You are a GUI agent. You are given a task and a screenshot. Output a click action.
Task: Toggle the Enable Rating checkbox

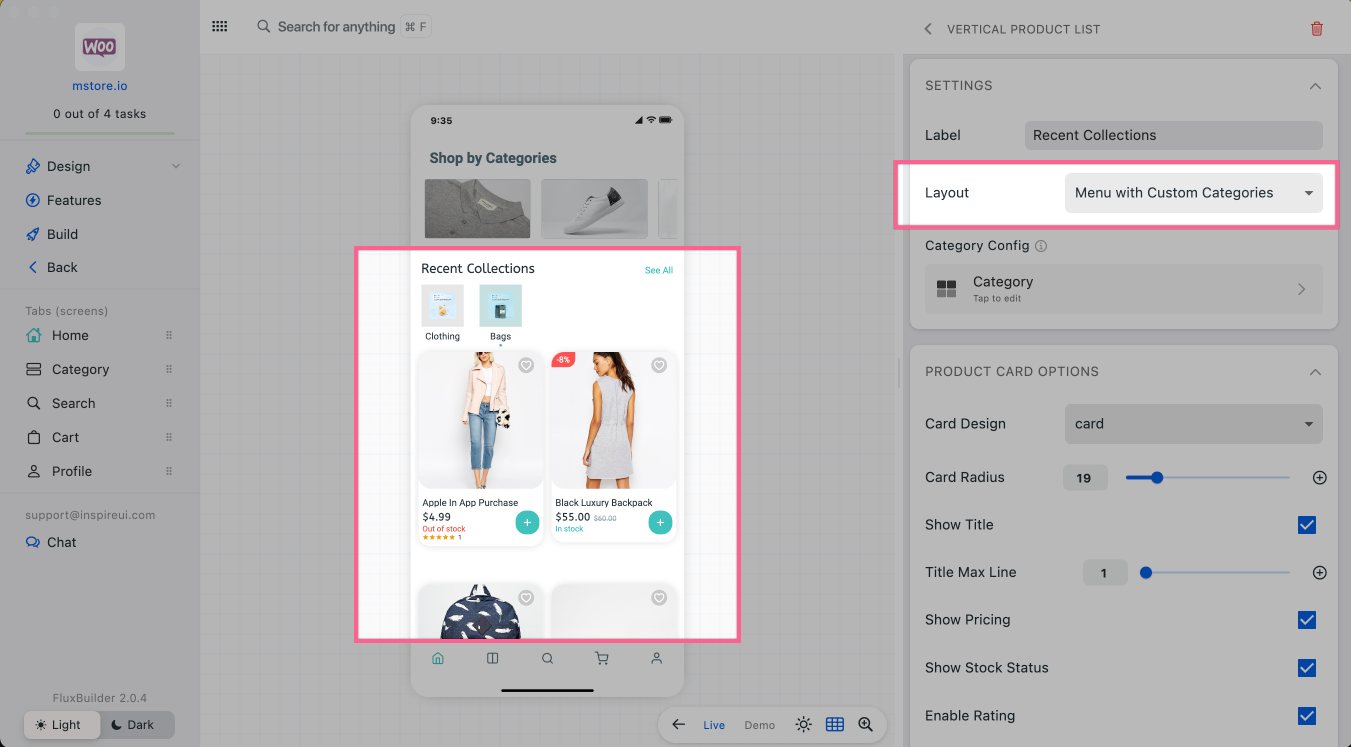1306,716
